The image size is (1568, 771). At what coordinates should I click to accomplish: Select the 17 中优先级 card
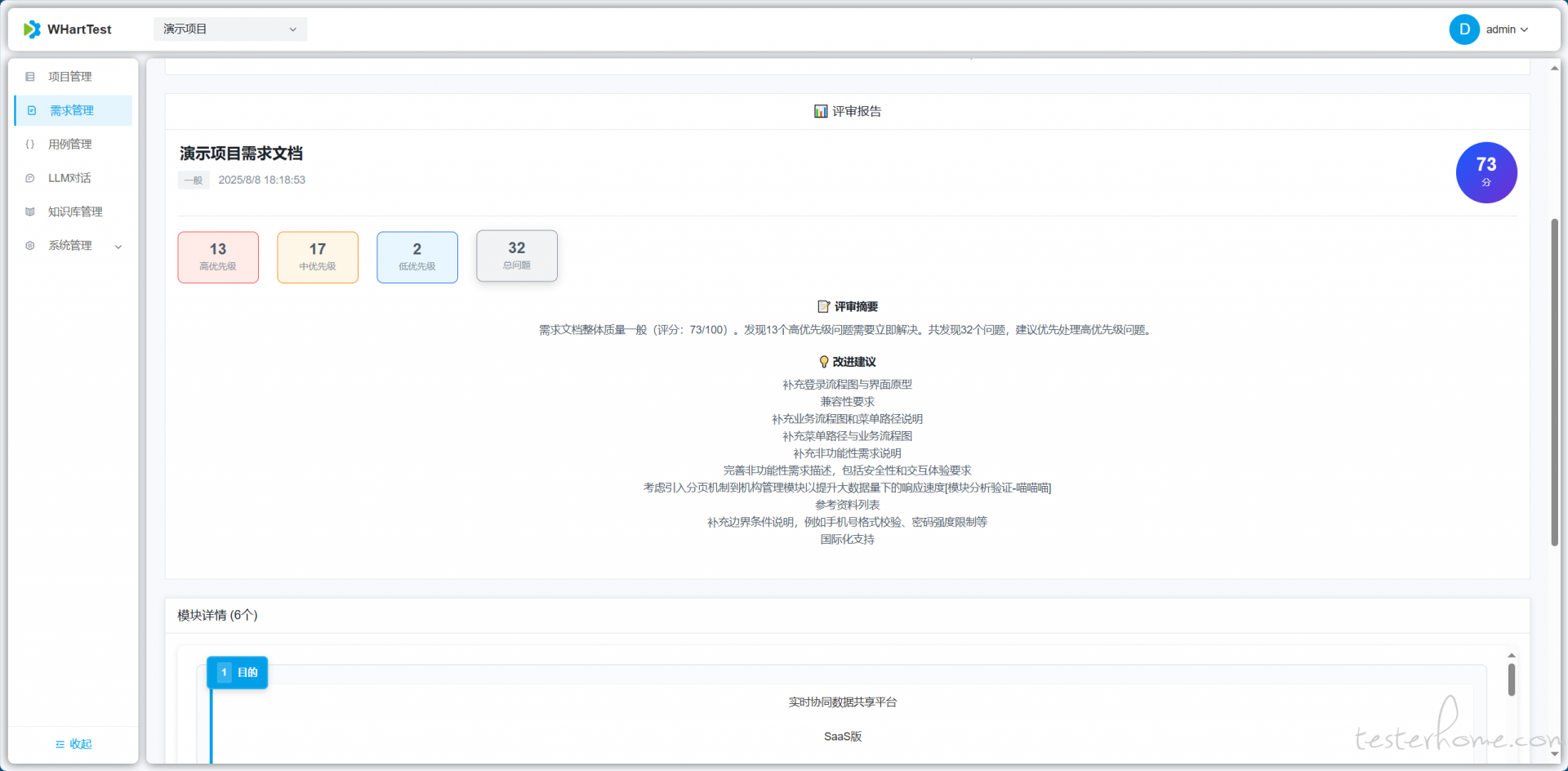[x=318, y=257]
